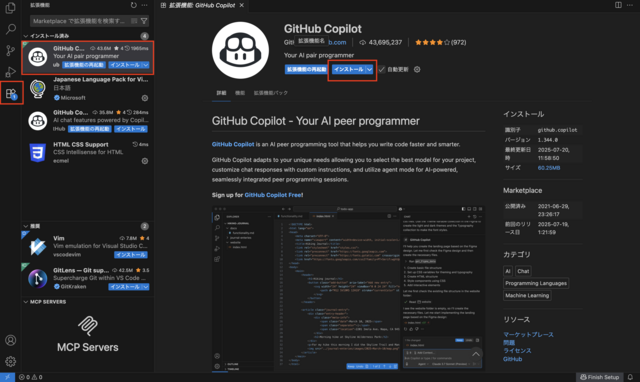The height and width of the screenshot is (382, 640).
Task: Open the Copilot demo screenshot image
Action: pyautogui.click(x=348, y=288)
